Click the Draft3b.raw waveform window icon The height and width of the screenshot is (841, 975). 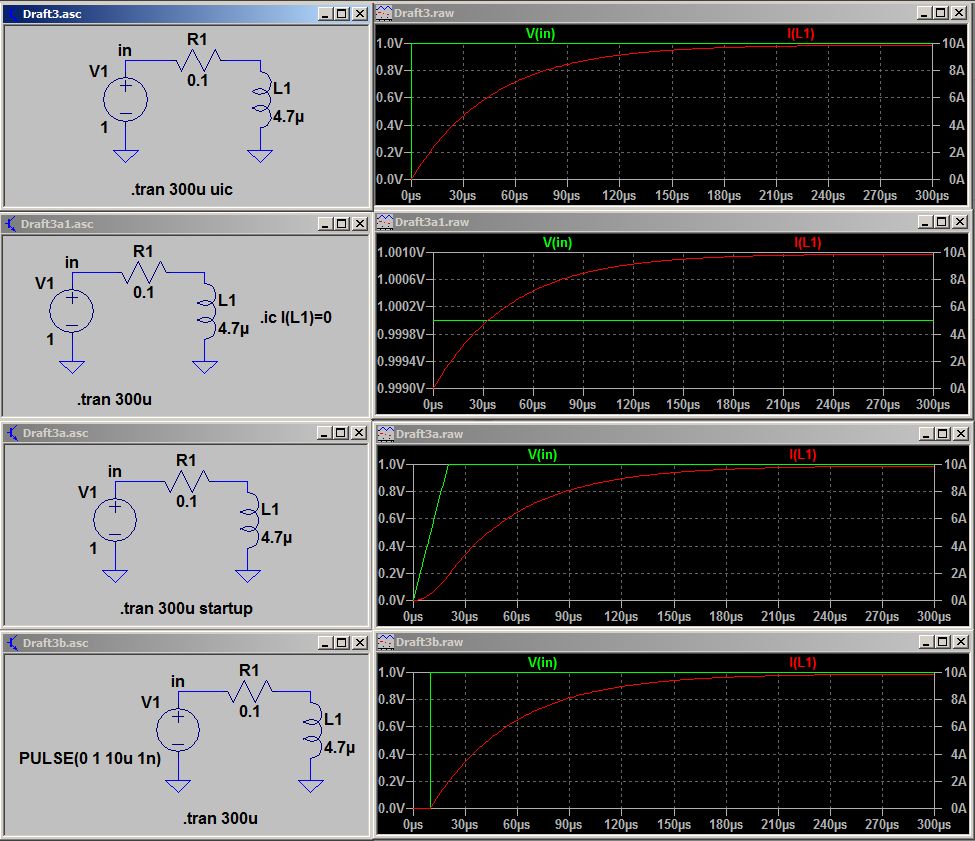coord(386,641)
